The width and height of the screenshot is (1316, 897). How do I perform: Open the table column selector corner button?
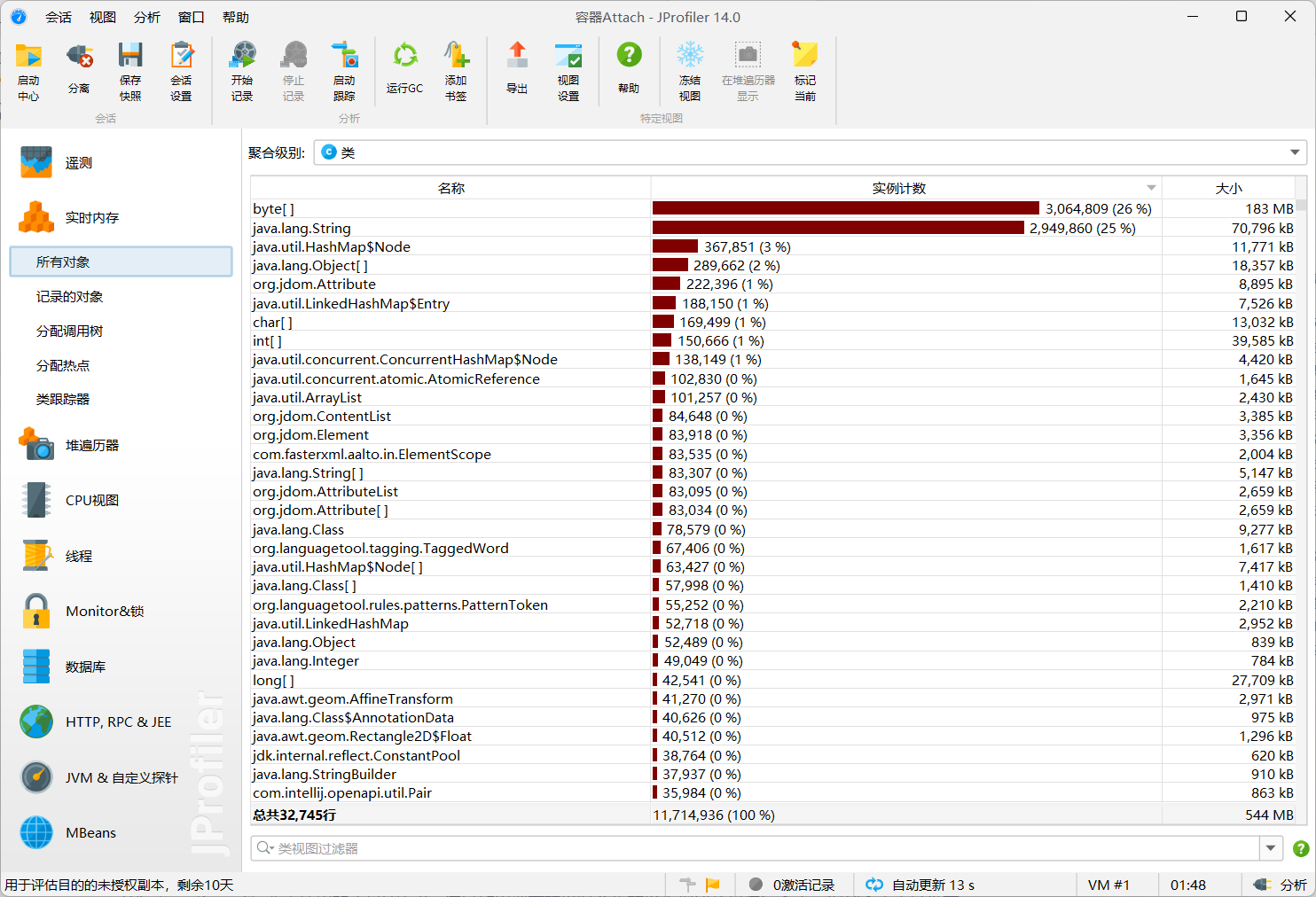[1301, 188]
